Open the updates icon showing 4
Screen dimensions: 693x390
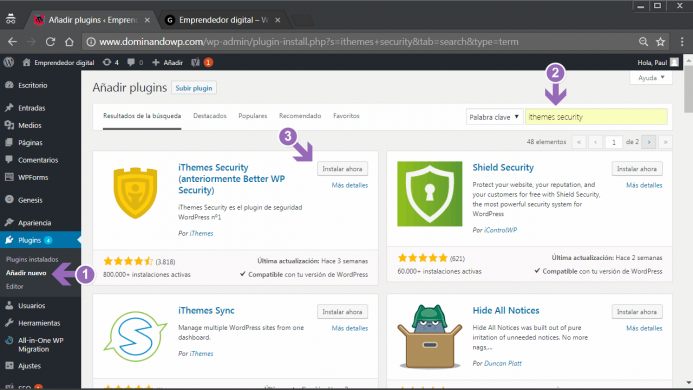[x=110, y=62]
